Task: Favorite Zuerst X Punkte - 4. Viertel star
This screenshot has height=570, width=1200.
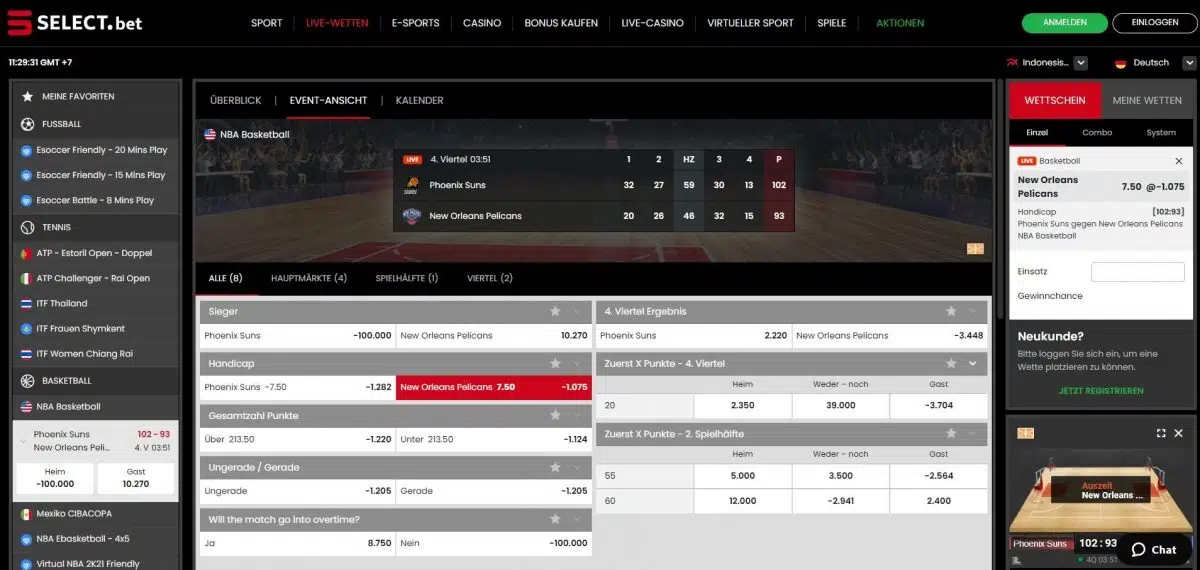Action: click(951, 363)
